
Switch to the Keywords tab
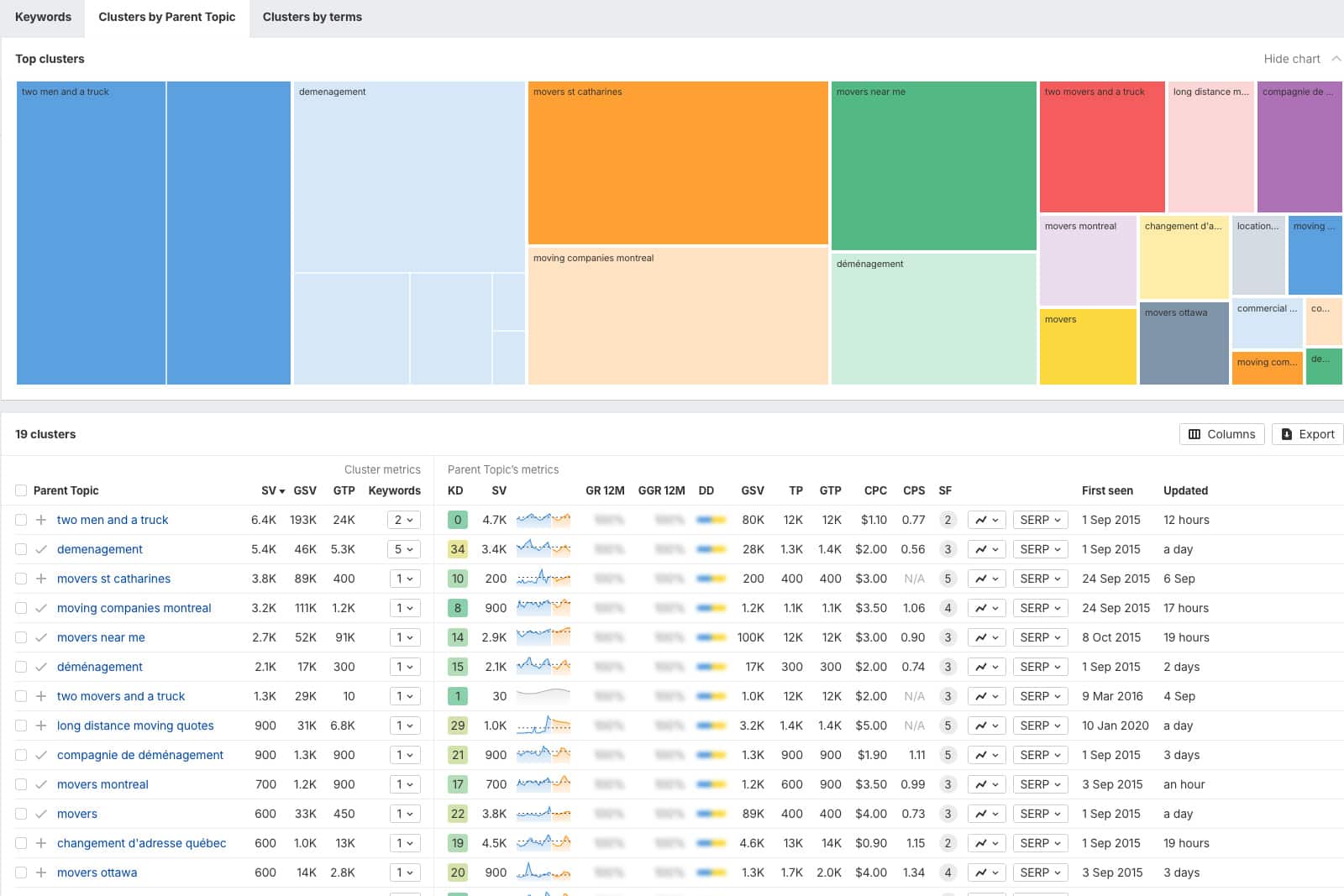[43, 17]
